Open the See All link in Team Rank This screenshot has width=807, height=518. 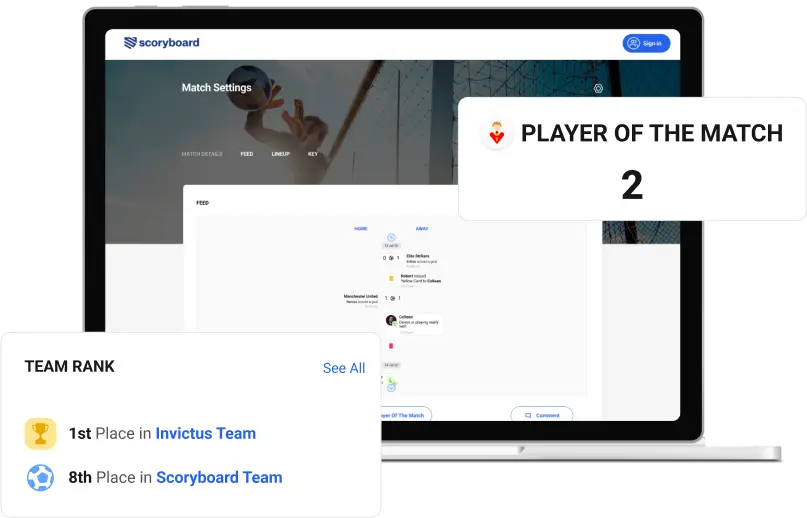point(343,368)
